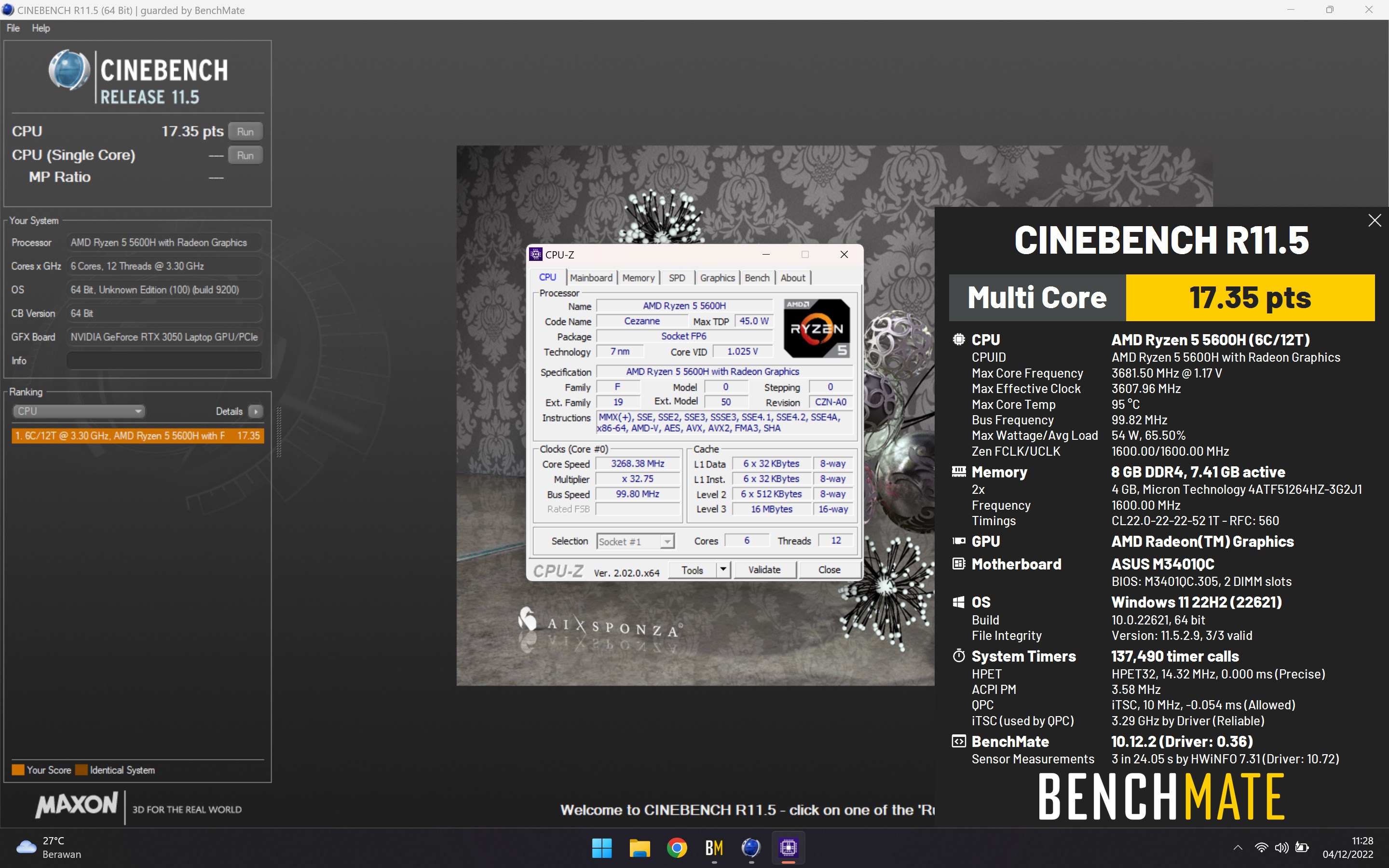Click the CPU-Z taskbar icon
Image resolution: width=1389 pixels, height=868 pixels.
tap(788, 847)
